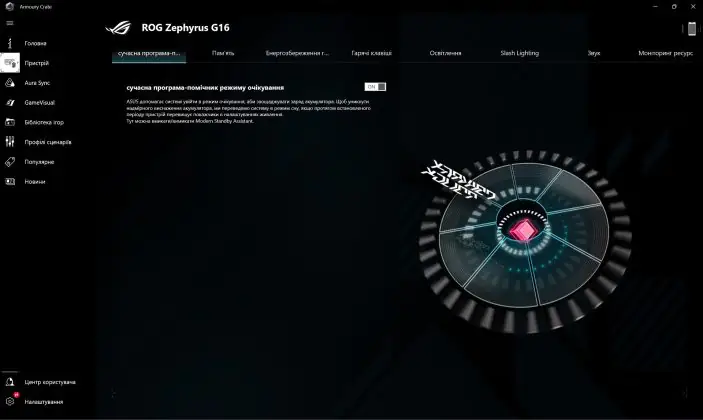
Task: Open the GameVisual display icon
Action: 10,102
